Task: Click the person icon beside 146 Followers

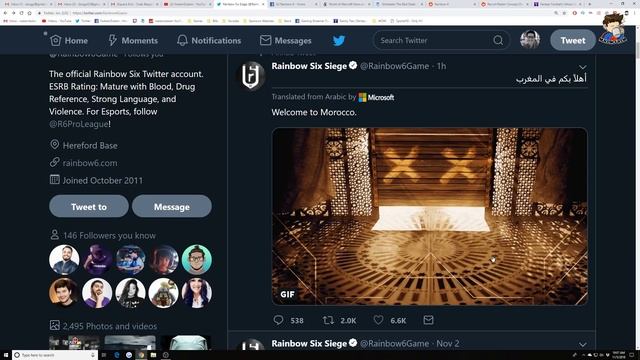Action: coord(54,235)
